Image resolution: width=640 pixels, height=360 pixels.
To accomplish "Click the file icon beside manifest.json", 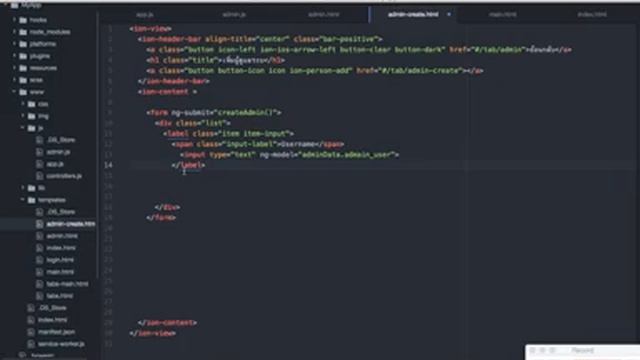I will pos(31,332).
